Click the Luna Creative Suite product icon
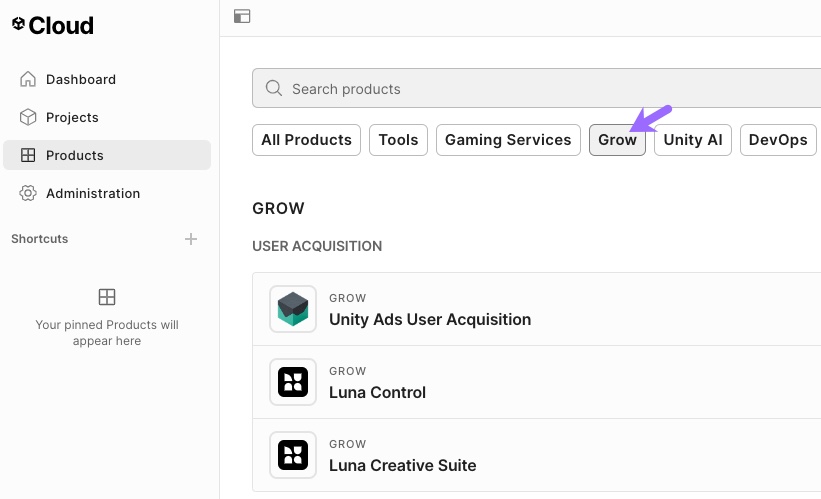 pyautogui.click(x=293, y=455)
